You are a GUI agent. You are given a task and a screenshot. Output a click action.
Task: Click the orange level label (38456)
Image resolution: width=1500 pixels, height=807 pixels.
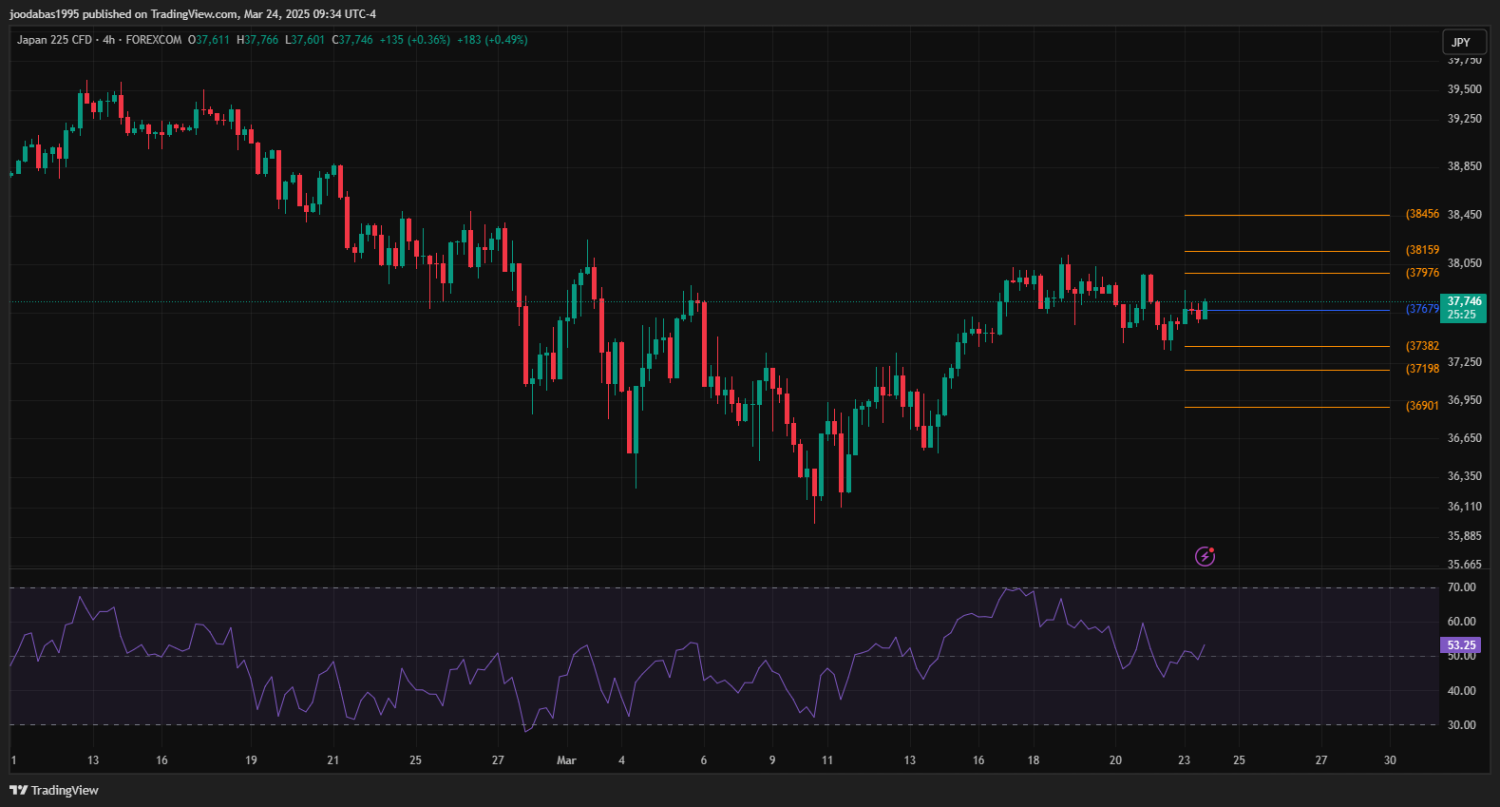pos(1422,214)
